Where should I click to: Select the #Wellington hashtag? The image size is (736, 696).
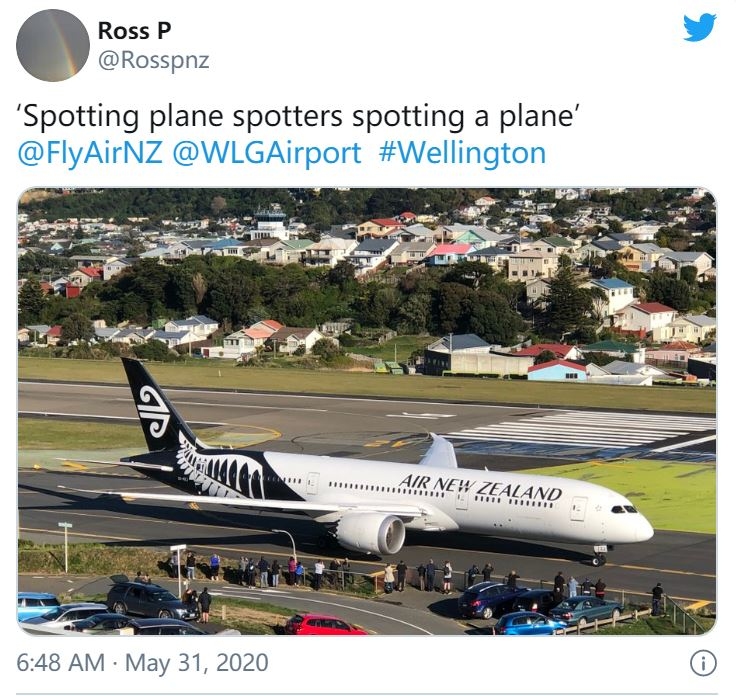462,153
